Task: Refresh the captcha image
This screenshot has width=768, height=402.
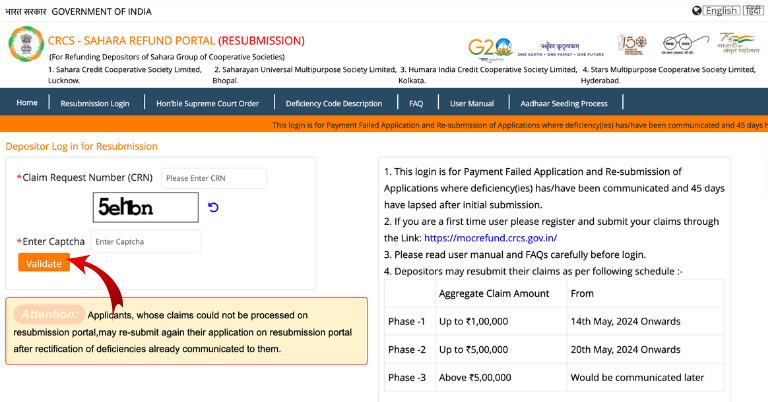Action: coord(213,207)
